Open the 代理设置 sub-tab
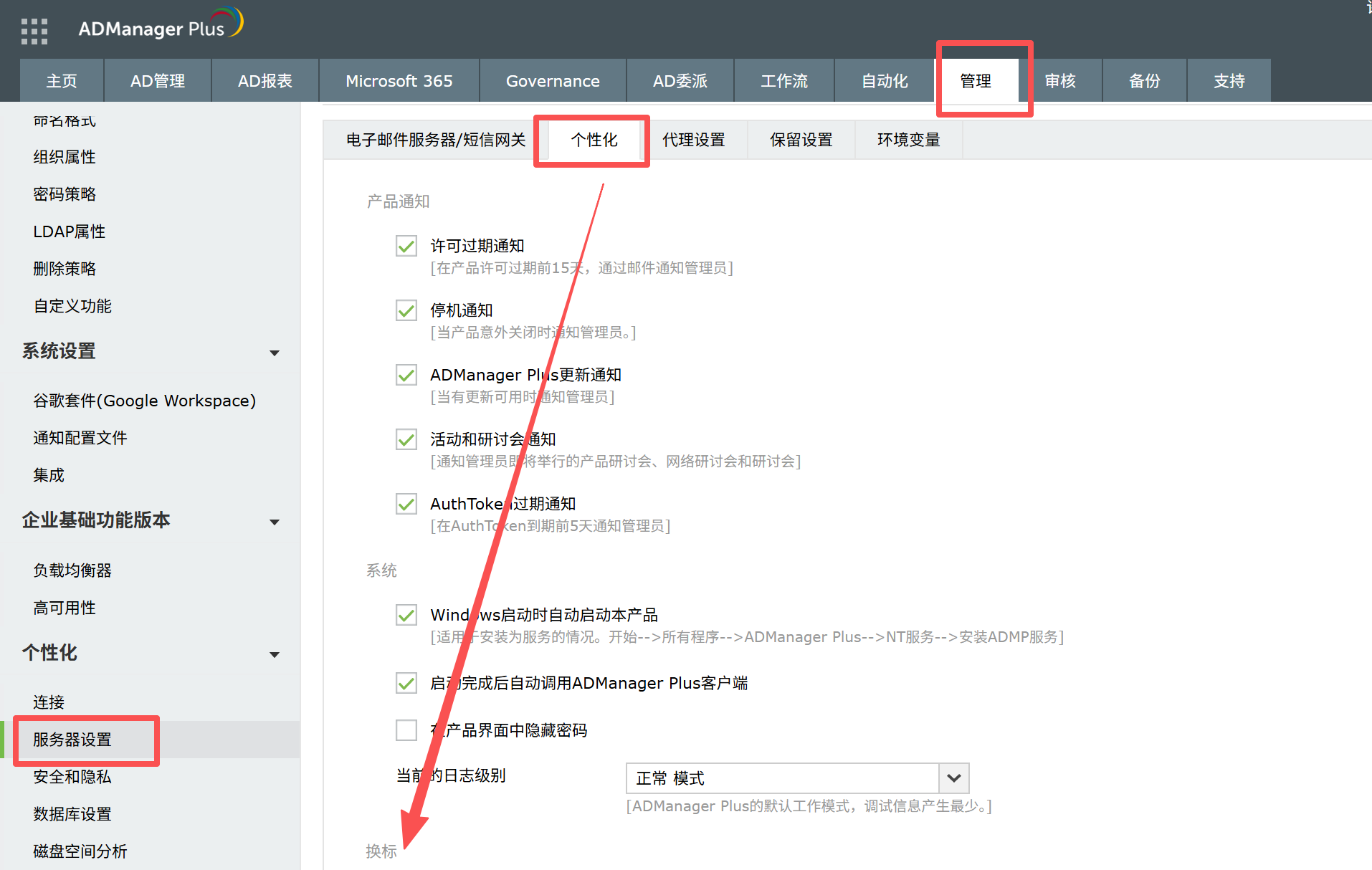Viewport: 1372px width, 870px height. click(693, 140)
